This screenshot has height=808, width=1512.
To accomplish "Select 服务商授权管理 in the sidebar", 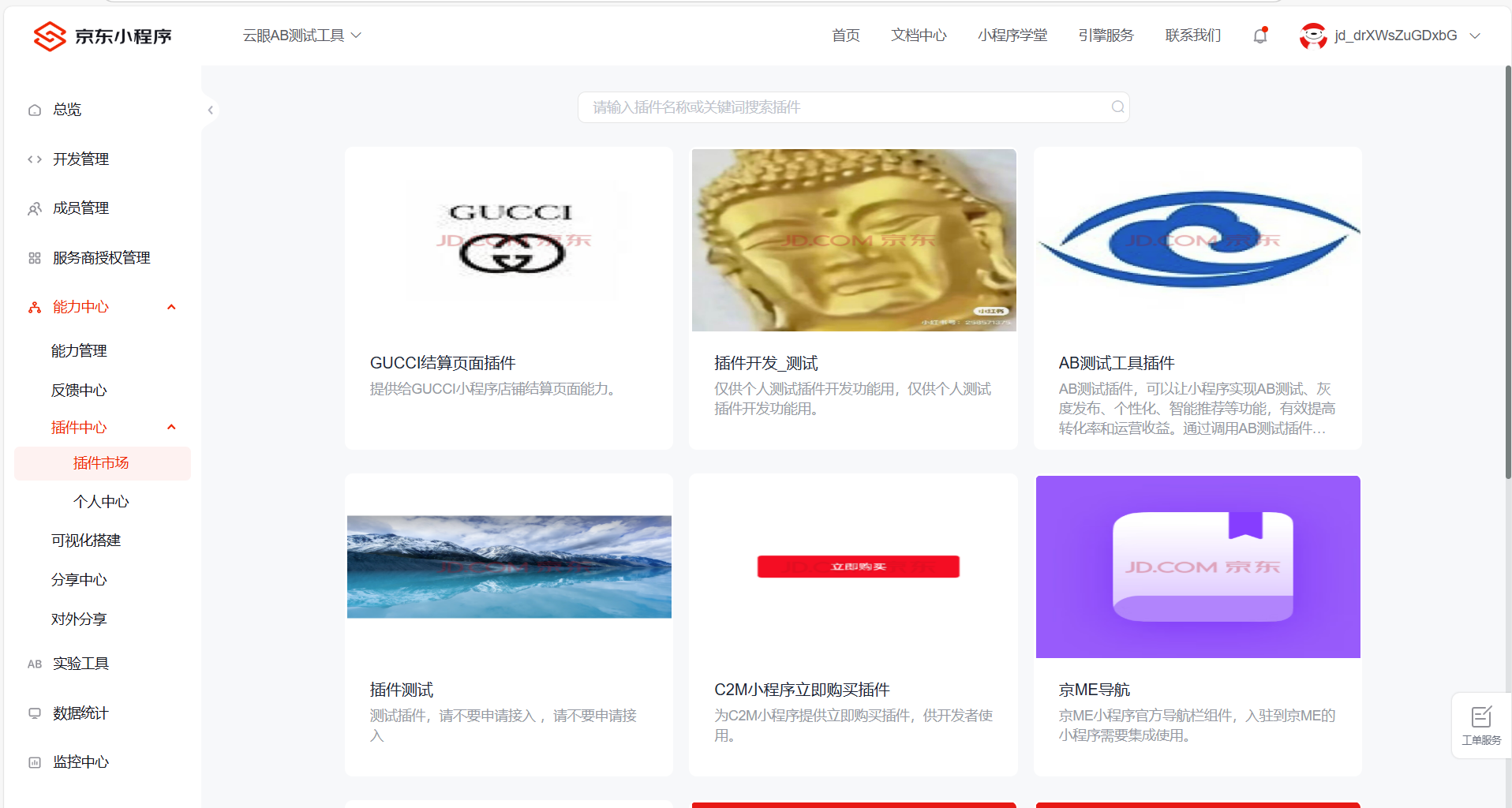I will [x=103, y=258].
